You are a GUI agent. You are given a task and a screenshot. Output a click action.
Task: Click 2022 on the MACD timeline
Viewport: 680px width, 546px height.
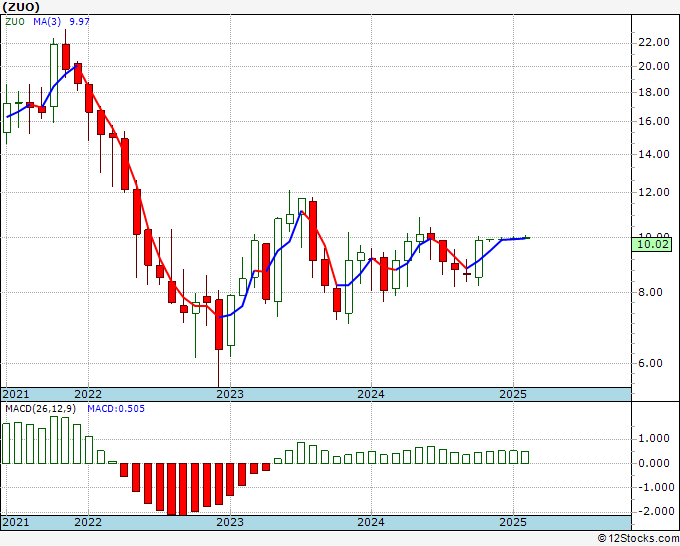(x=88, y=522)
